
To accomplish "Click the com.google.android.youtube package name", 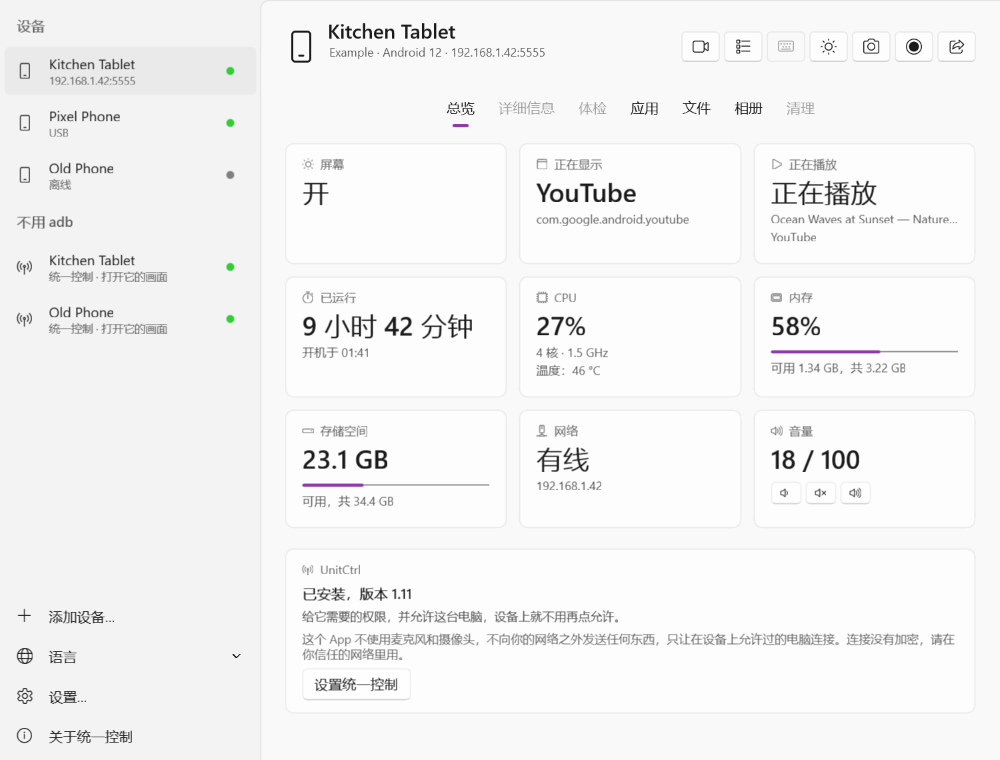I will pyautogui.click(x=612, y=219).
